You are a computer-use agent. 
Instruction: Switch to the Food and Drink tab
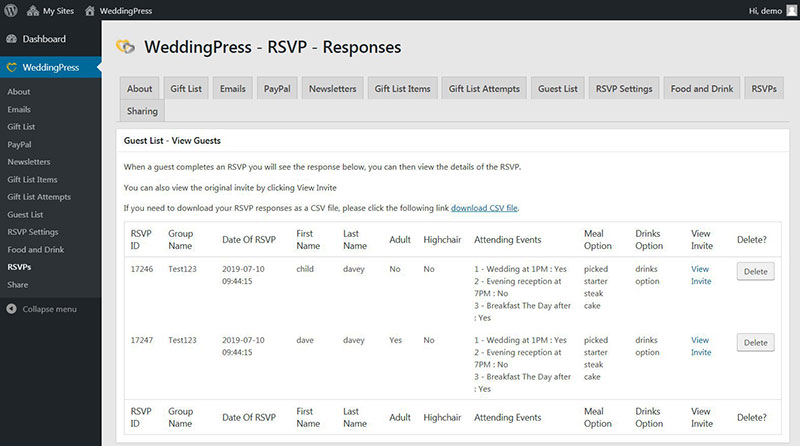702,88
